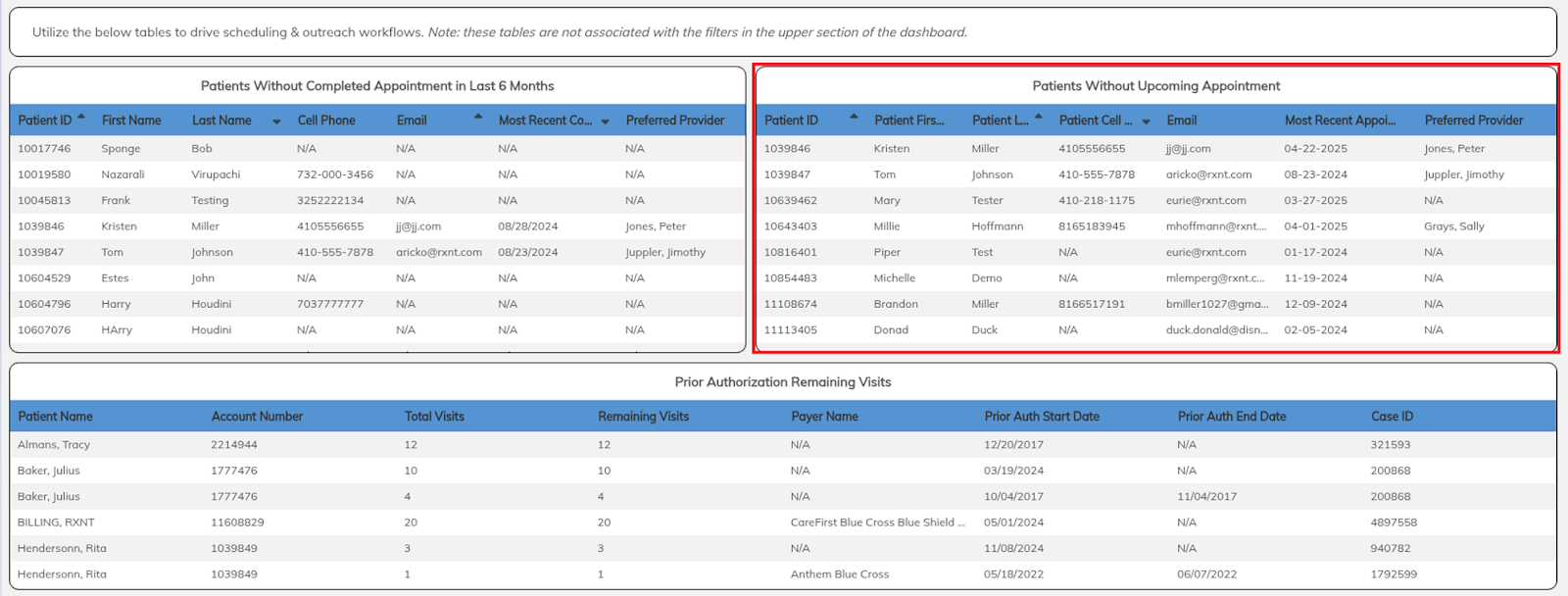Click 'Grays, Sally' provider cell
This screenshot has height=596, width=1568.
pos(1454,226)
